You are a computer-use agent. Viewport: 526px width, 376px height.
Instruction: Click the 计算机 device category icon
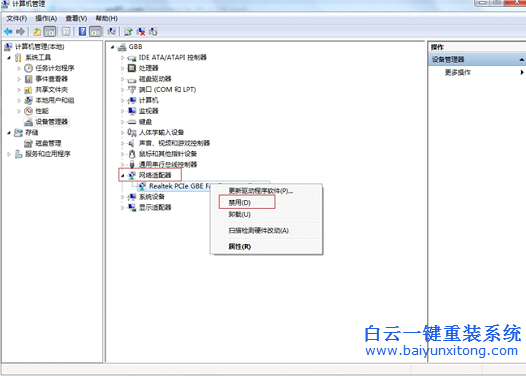pyautogui.click(x=132, y=100)
